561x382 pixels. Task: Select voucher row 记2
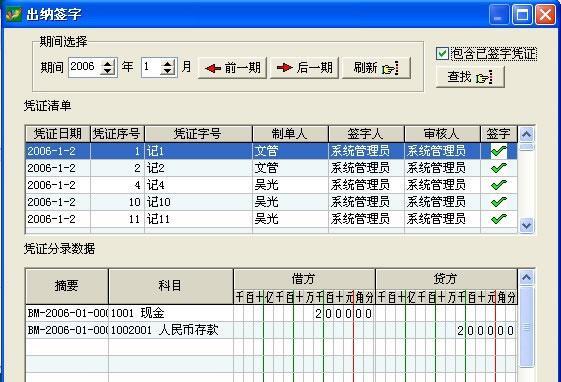click(271, 168)
